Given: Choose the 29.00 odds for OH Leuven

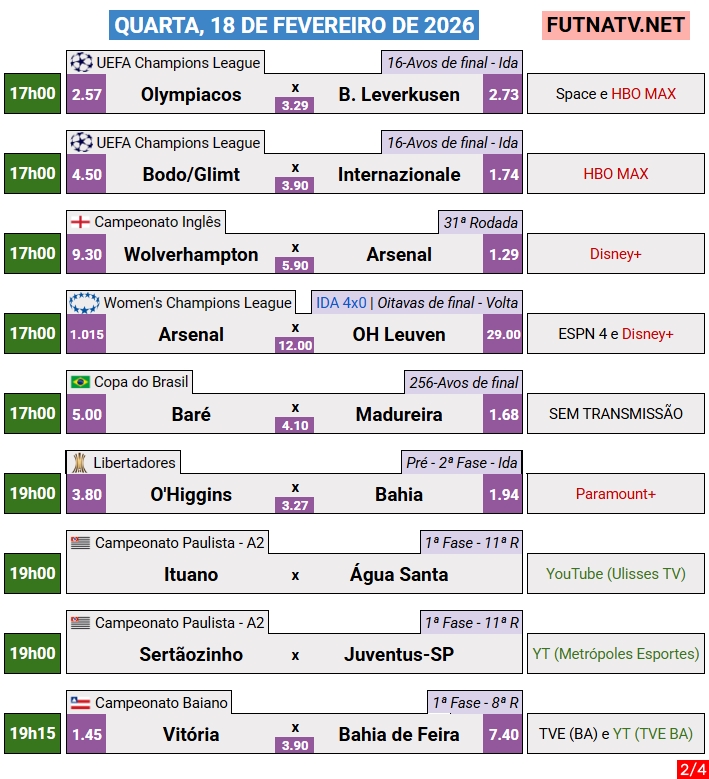Looking at the screenshot, I should (503, 334).
